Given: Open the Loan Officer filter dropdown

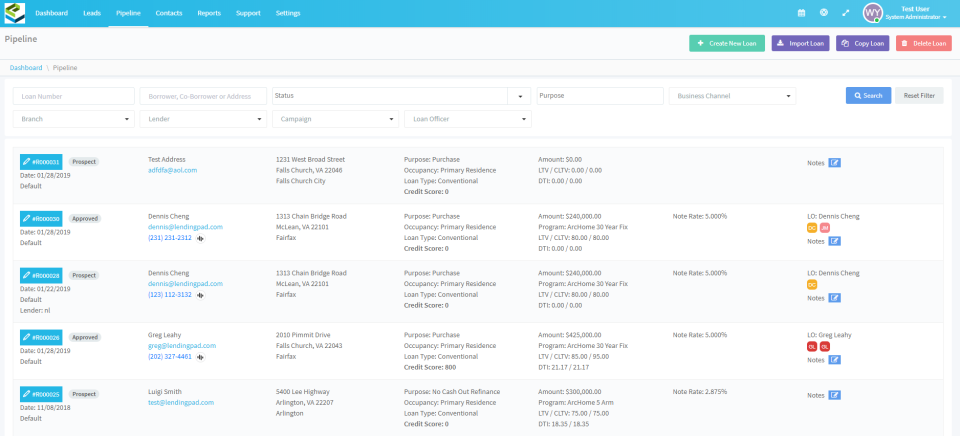Looking at the screenshot, I should click(x=468, y=119).
